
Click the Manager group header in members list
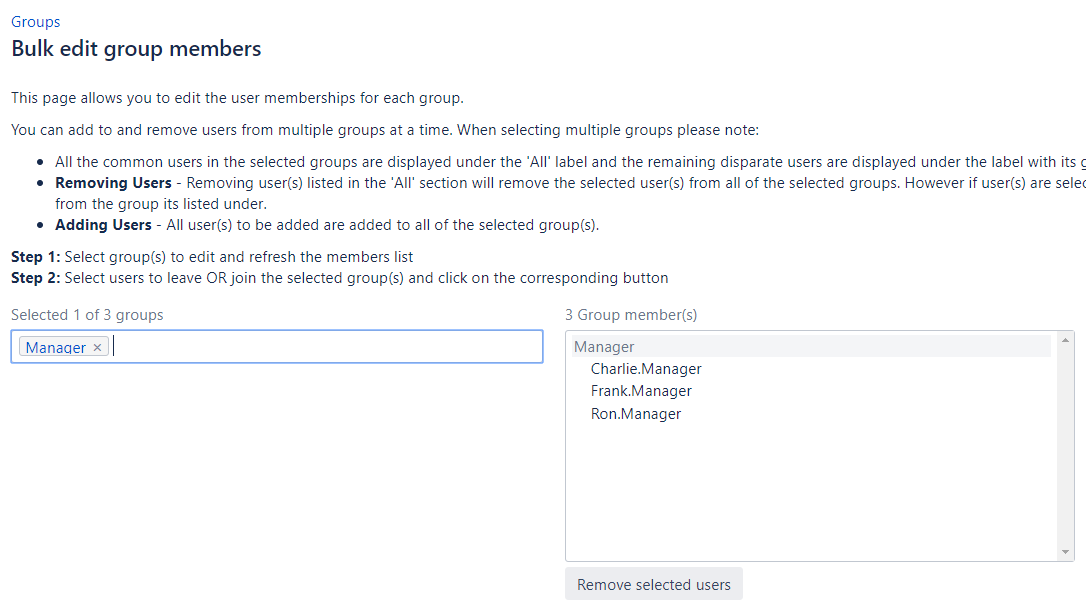[604, 347]
